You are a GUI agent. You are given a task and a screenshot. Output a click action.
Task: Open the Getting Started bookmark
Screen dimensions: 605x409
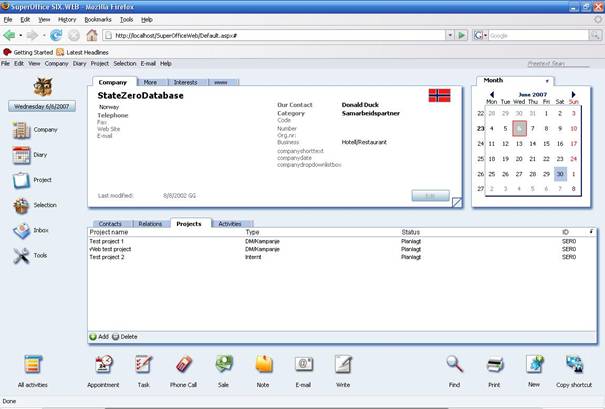(28, 52)
